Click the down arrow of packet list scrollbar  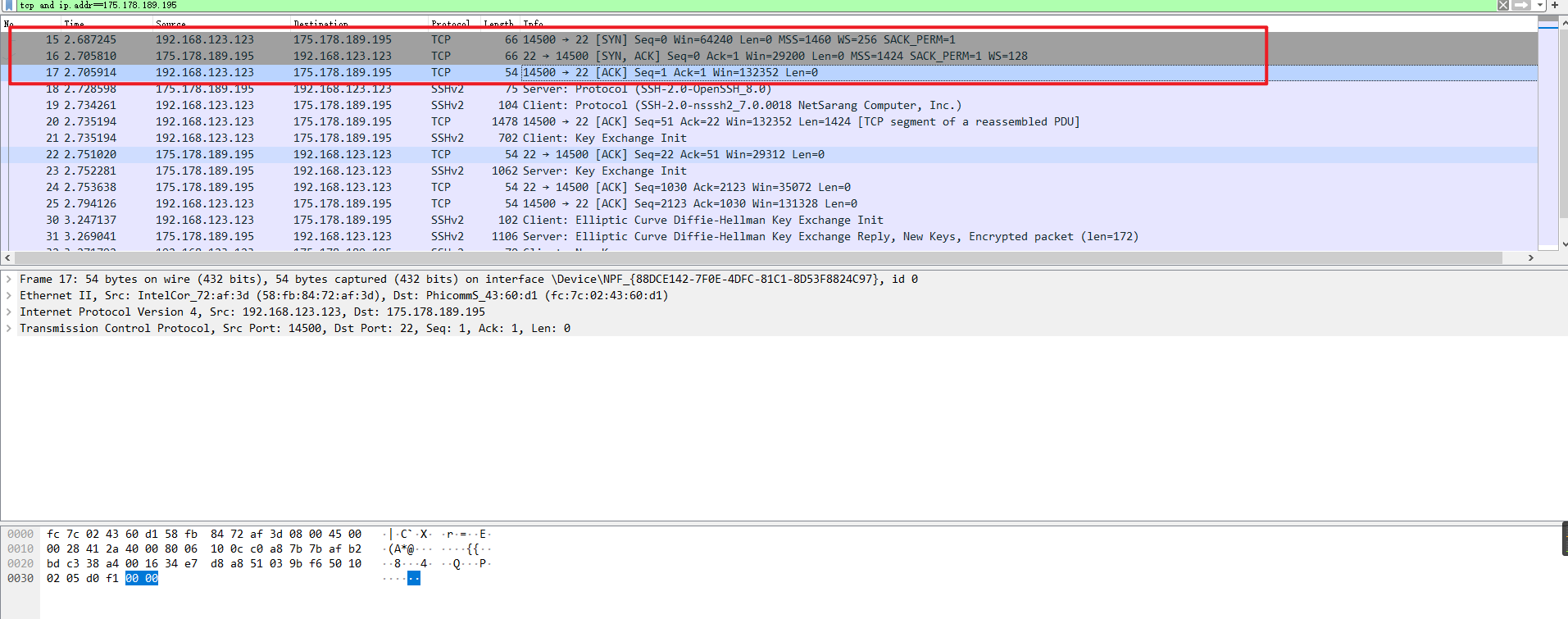[1565, 244]
